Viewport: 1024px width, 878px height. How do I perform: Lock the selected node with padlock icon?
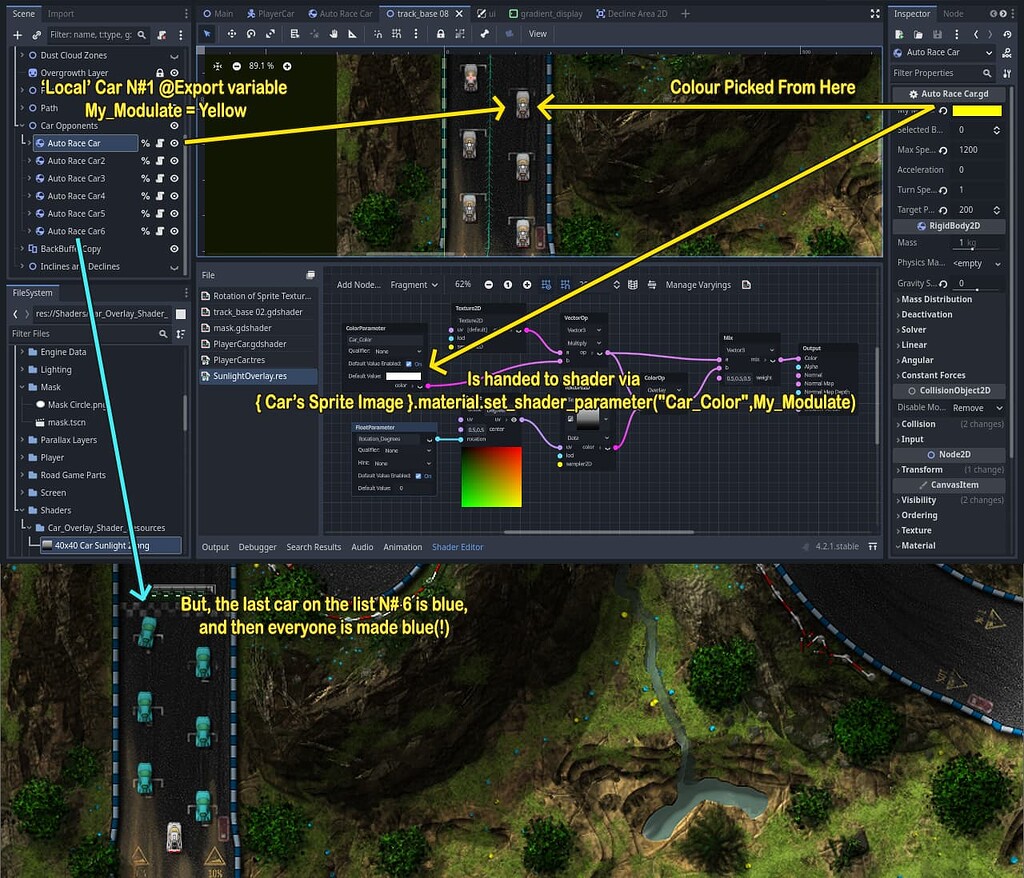[440, 33]
